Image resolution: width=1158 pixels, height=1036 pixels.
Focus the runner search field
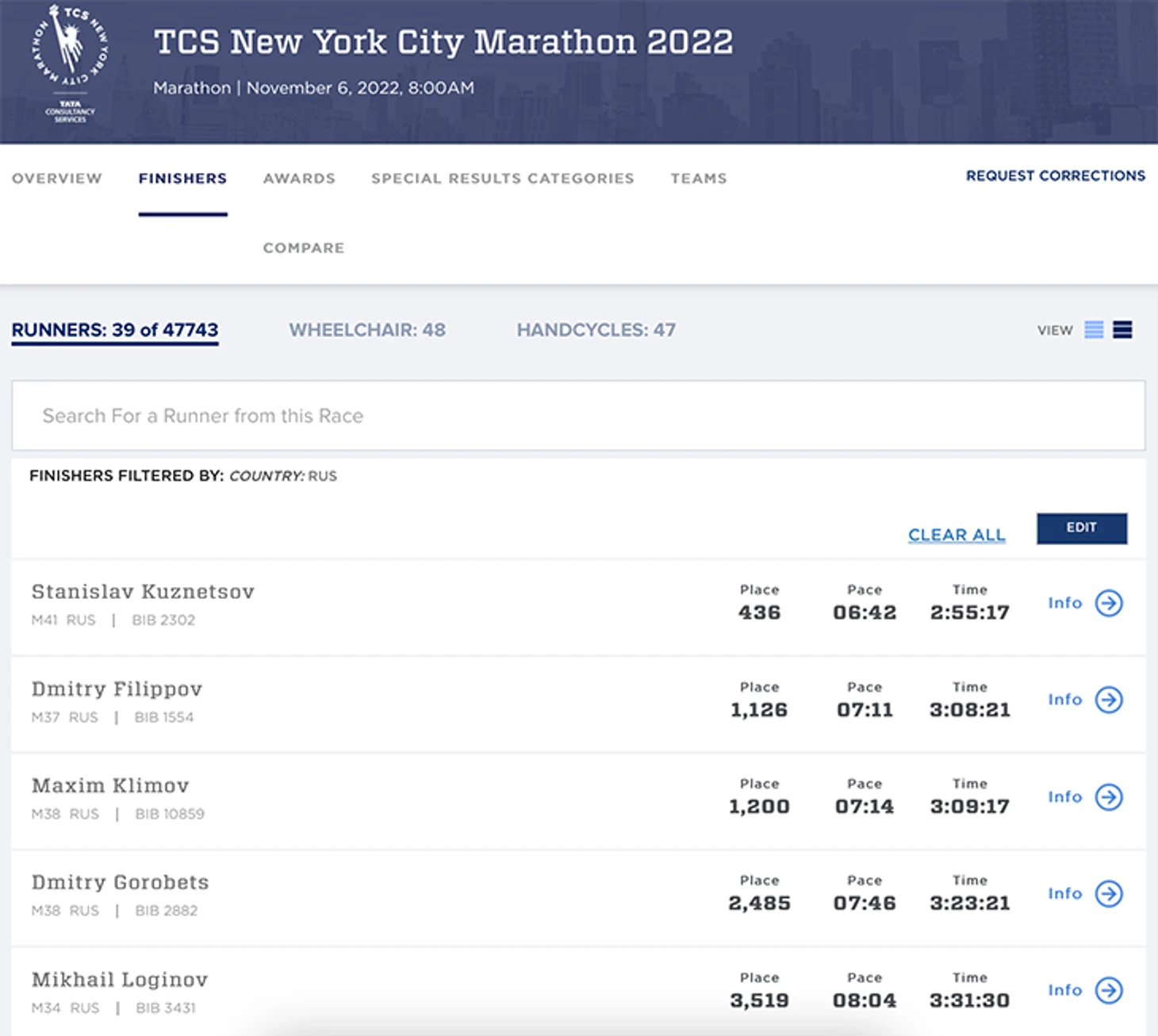[577, 416]
